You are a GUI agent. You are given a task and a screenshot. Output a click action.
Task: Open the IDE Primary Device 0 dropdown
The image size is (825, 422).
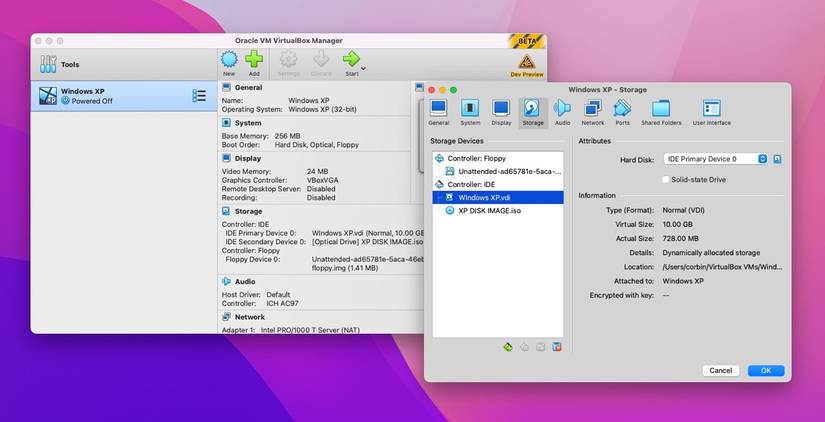[x=715, y=159]
